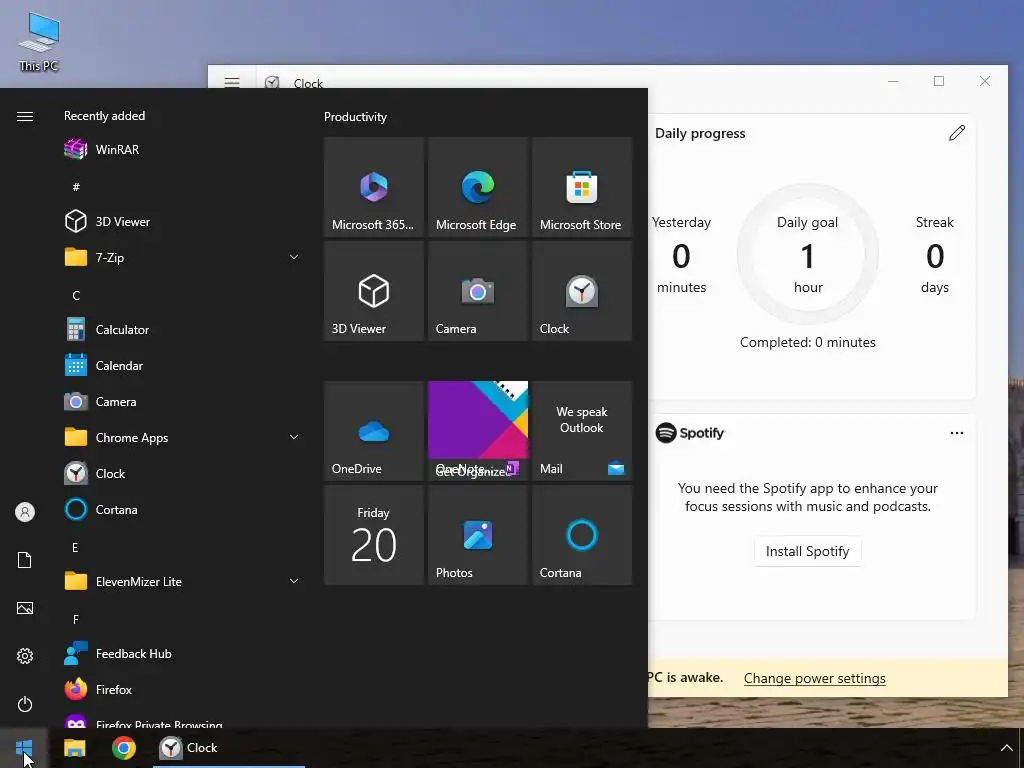Launch Camera from the app list
The width and height of the screenshot is (1024, 768).
(x=182, y=402)
